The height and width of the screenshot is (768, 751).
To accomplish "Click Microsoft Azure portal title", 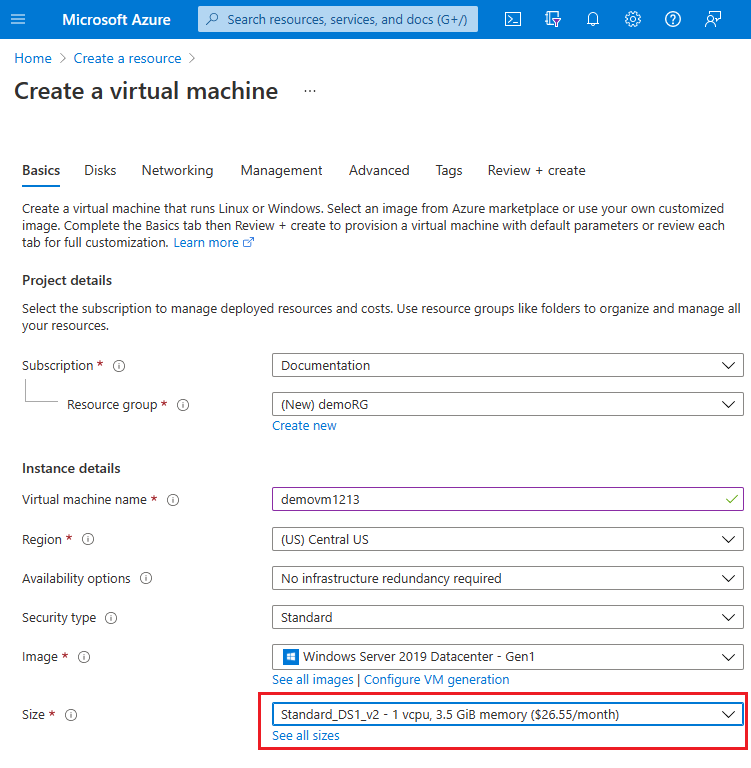I will (x=116, y=20).
